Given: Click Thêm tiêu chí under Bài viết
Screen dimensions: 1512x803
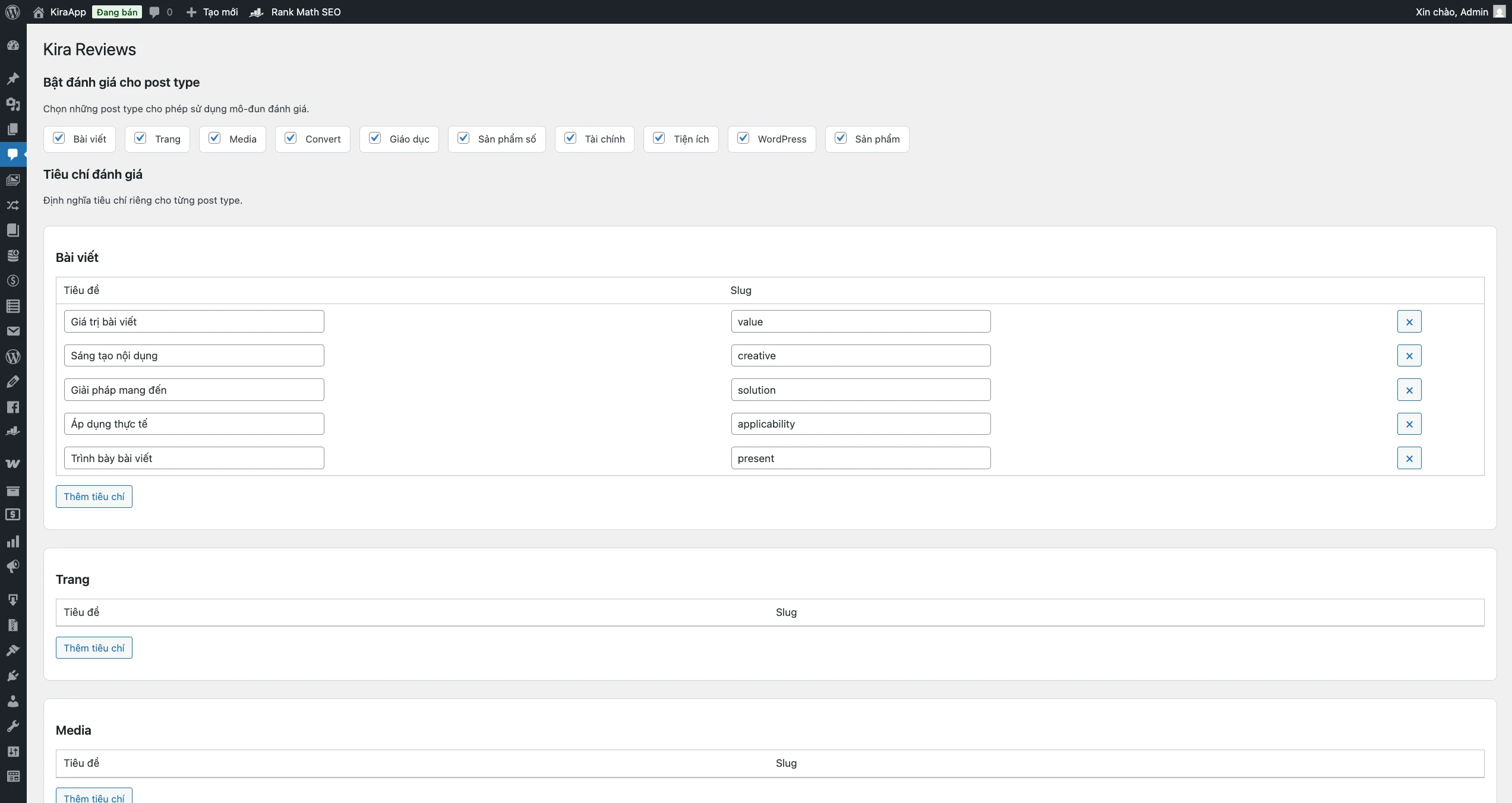Looking at the screenshot, I should coord(94,497).
